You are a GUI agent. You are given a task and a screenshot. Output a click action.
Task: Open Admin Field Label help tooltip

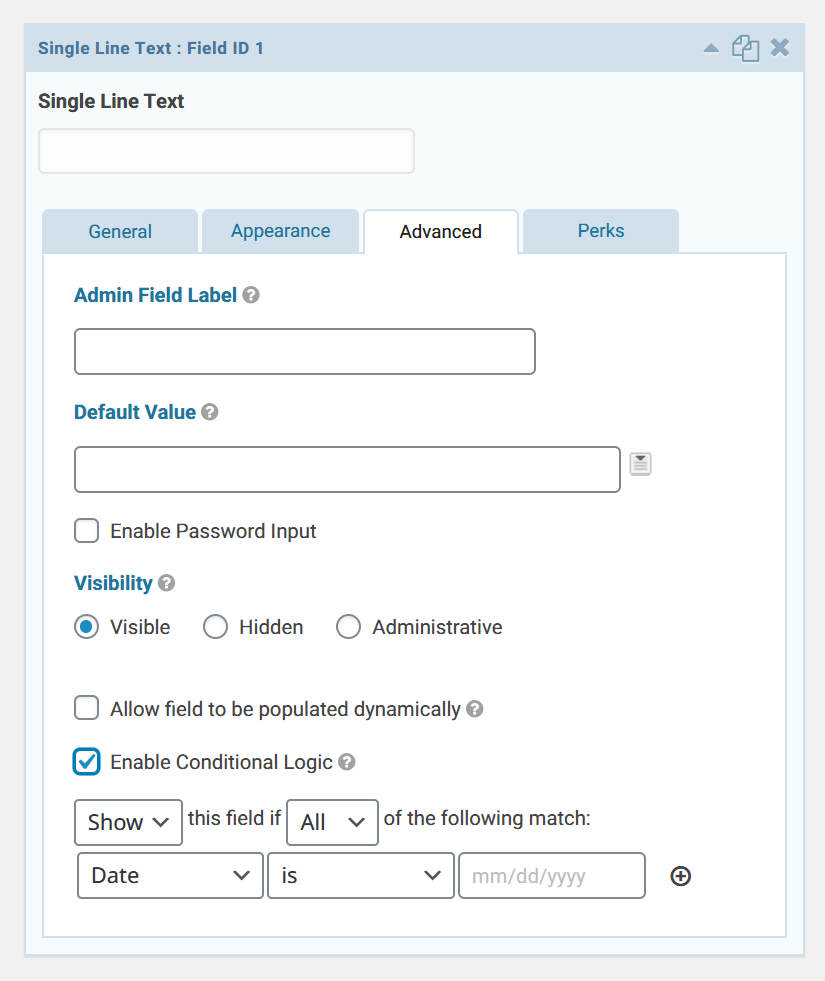(x=251, y=295)
